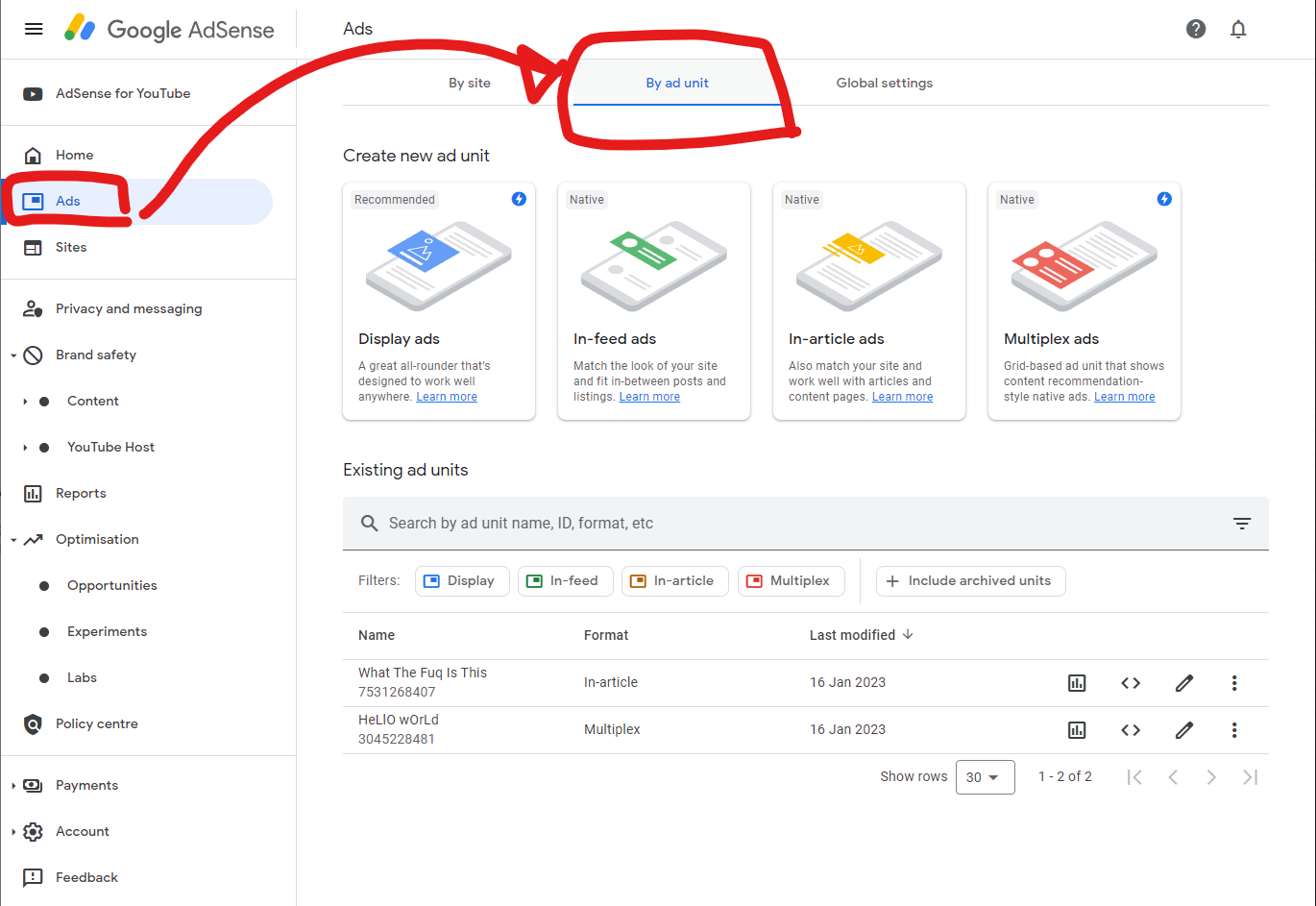This screenshot has width=1316, height=906.
Task: Click the Google AdSense logo
Action: (169, 29)
